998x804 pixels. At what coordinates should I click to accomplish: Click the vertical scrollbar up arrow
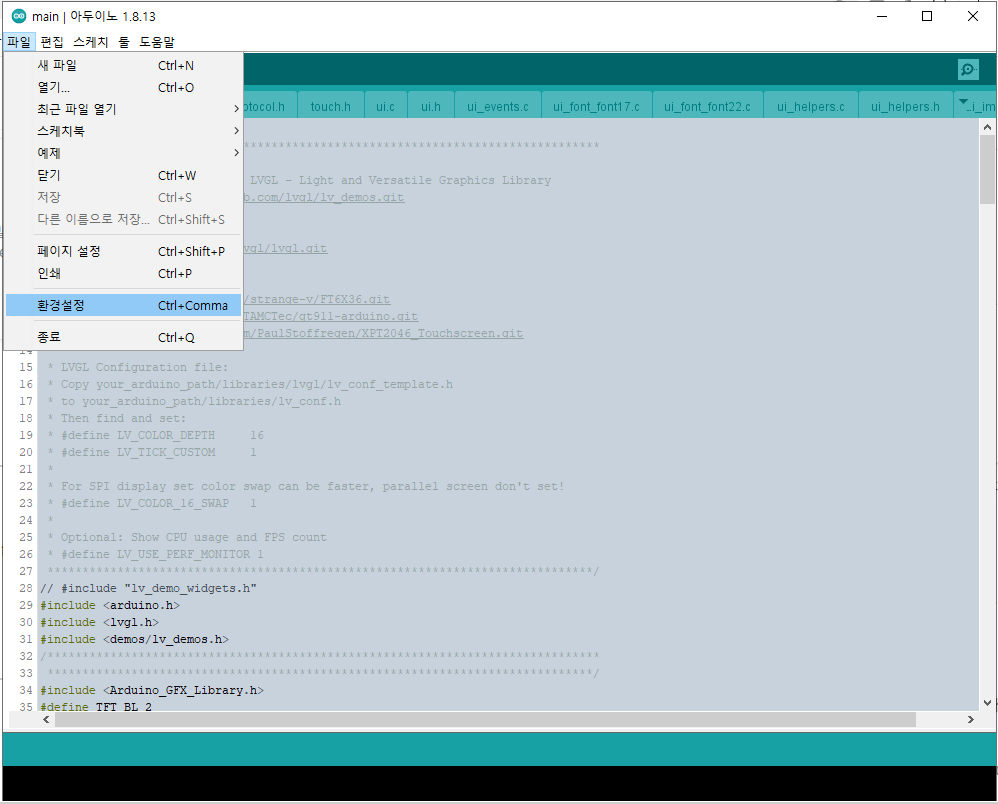987,127
